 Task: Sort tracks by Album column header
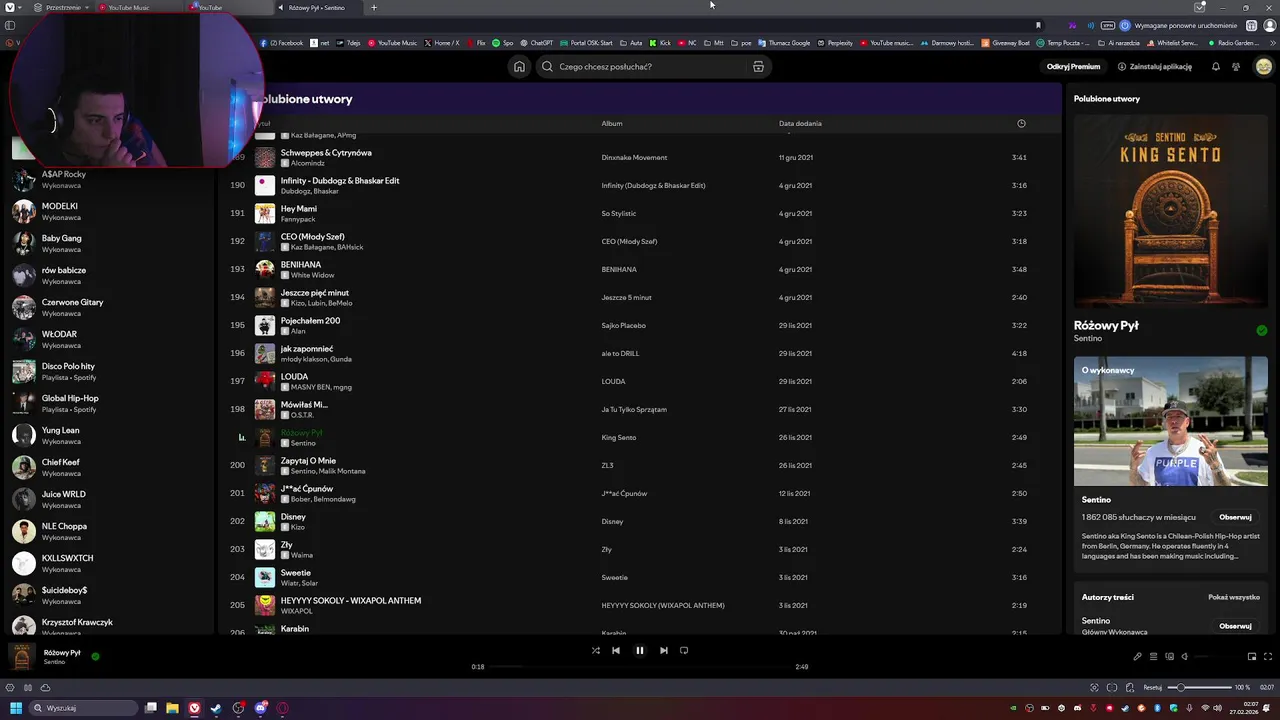point(612,124)
